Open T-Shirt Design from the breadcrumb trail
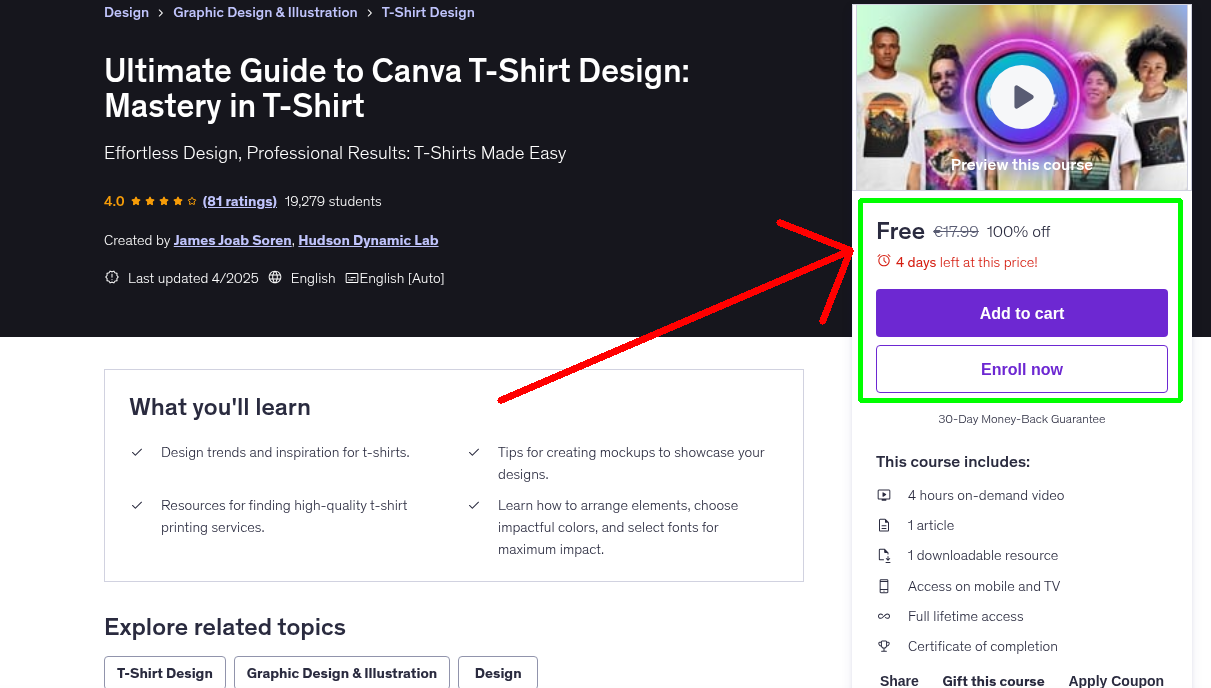Image resolution: width=1211 pixels, height=688 pixels. [x=428, y=12]
